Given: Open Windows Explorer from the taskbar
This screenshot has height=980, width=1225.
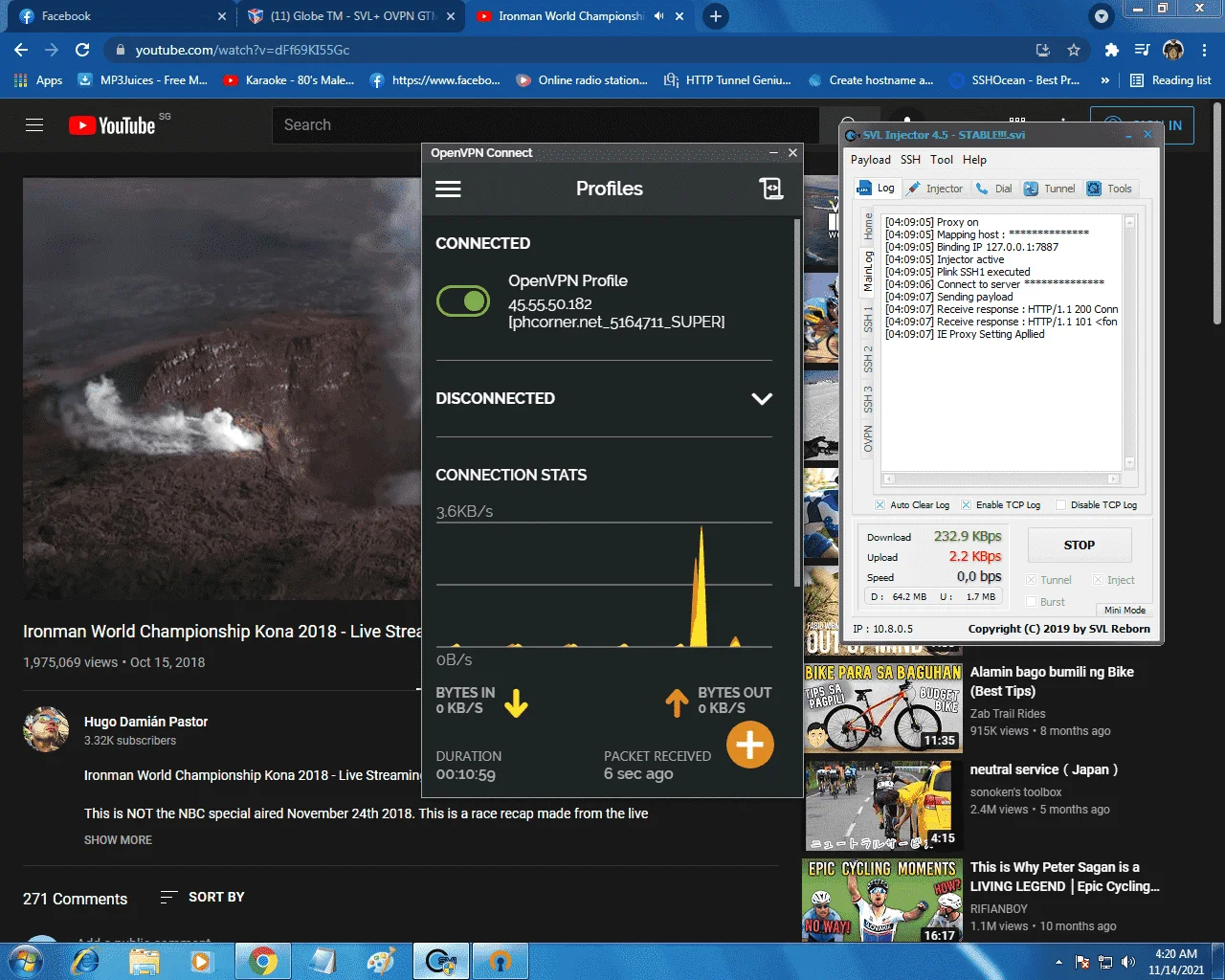Looking at the screenshot, I should coord(144,961).
